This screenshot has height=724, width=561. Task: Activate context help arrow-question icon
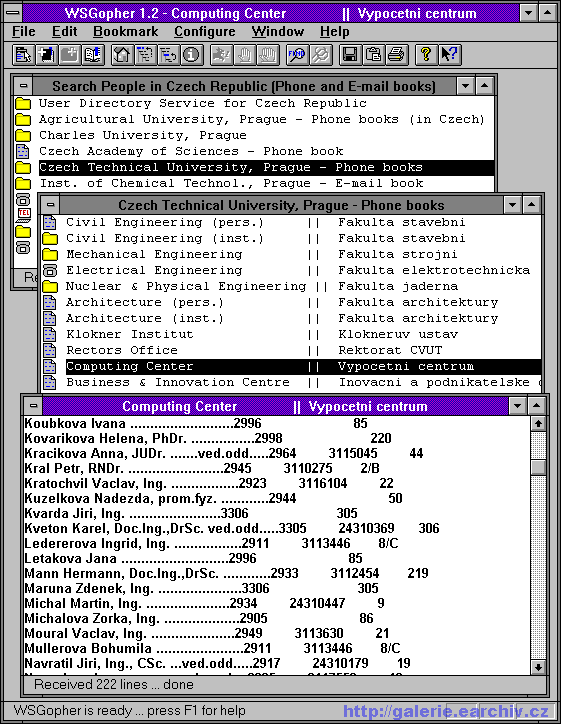coord(449,55)
